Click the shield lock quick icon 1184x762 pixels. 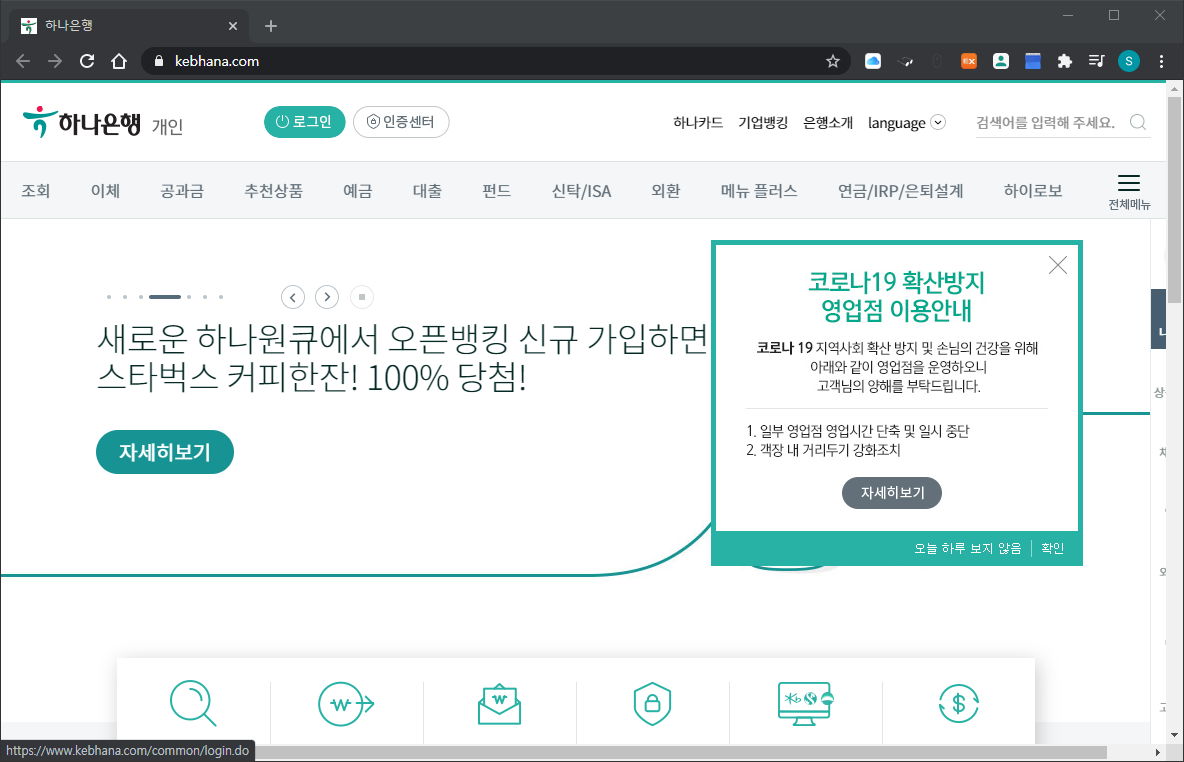click(652, 704)
